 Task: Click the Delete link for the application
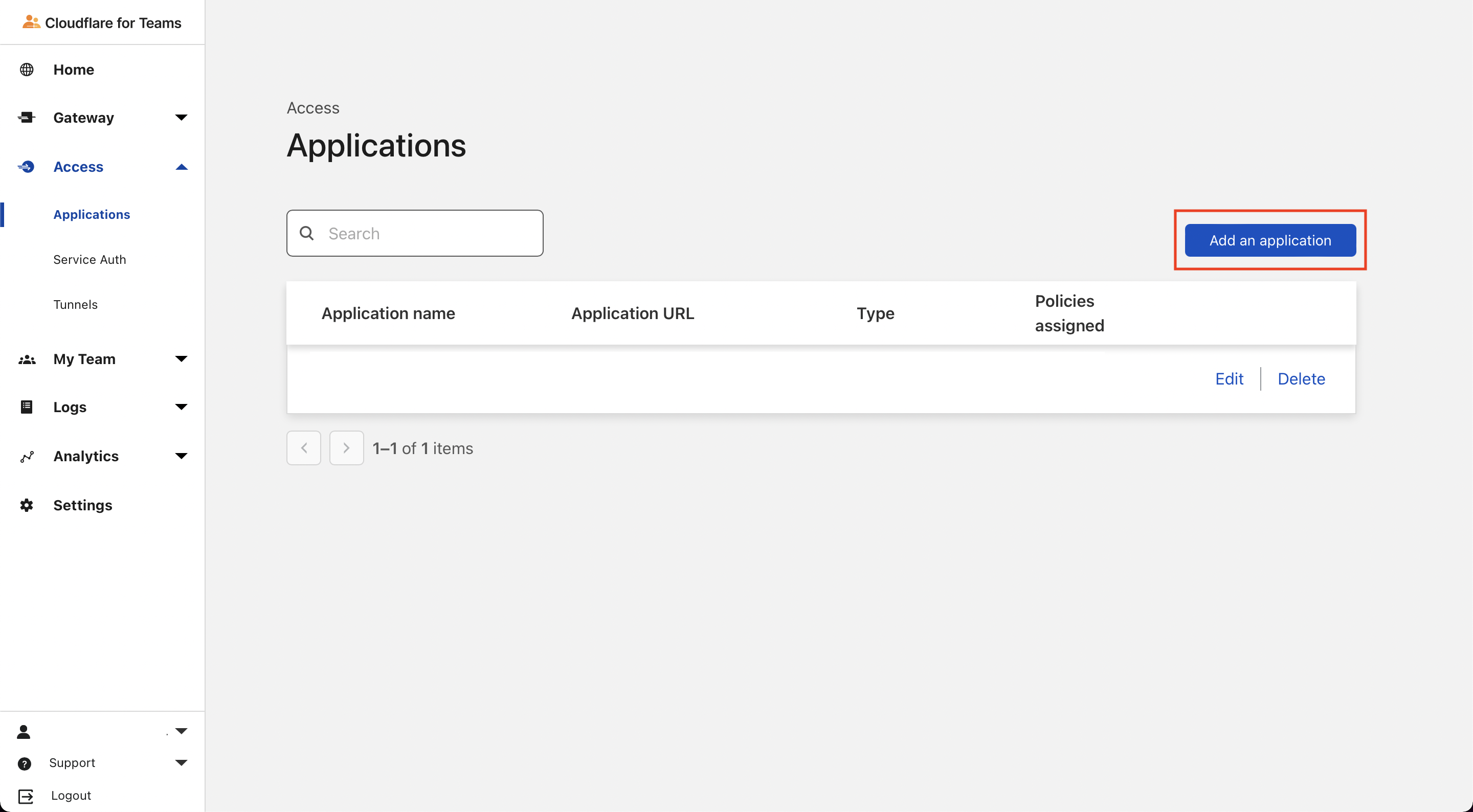(x=1301, y=379)
